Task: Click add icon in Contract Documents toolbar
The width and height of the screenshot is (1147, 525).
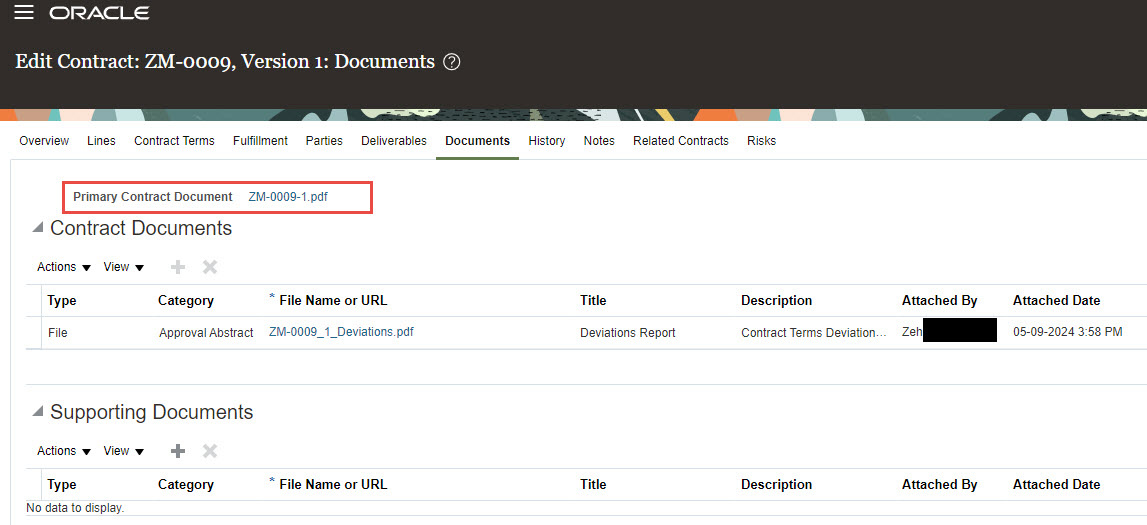Action: click(178, 268)
